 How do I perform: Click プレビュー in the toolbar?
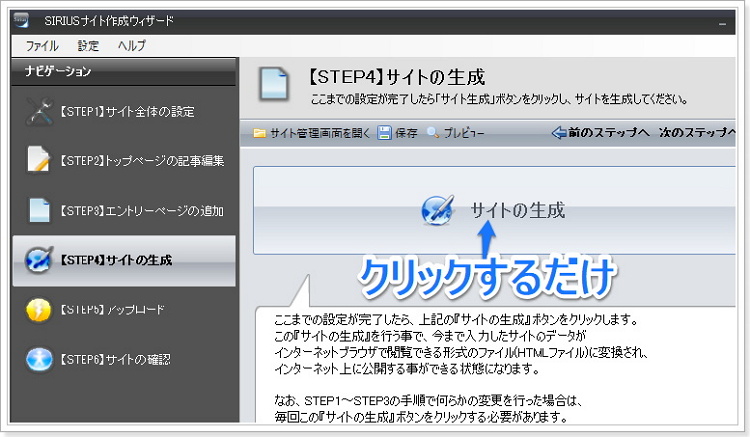tap(463, 133)
